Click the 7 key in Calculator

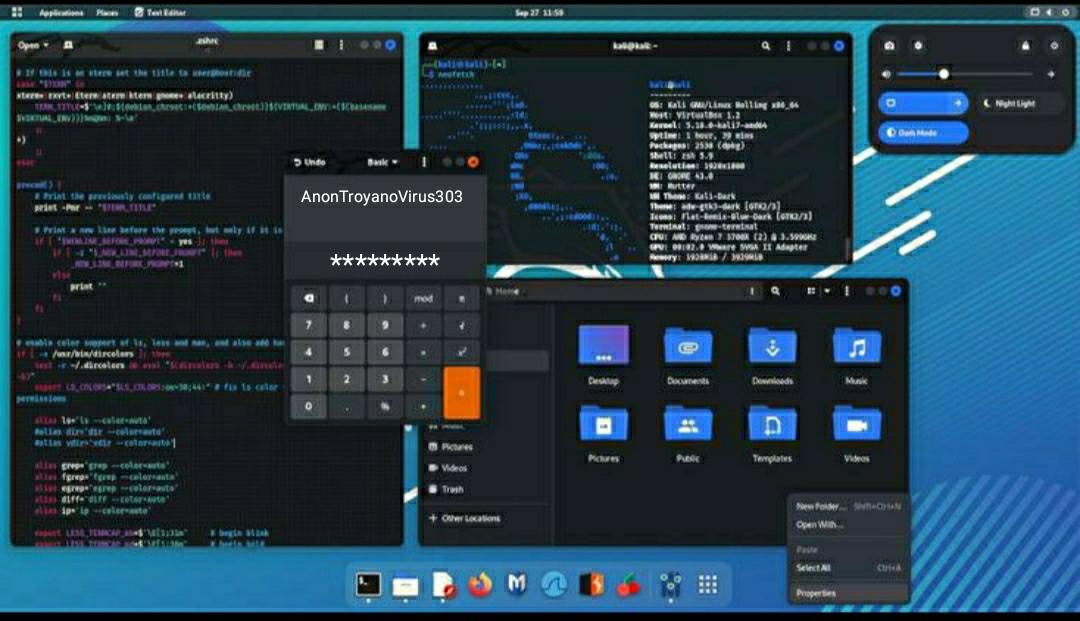(309, 325)
